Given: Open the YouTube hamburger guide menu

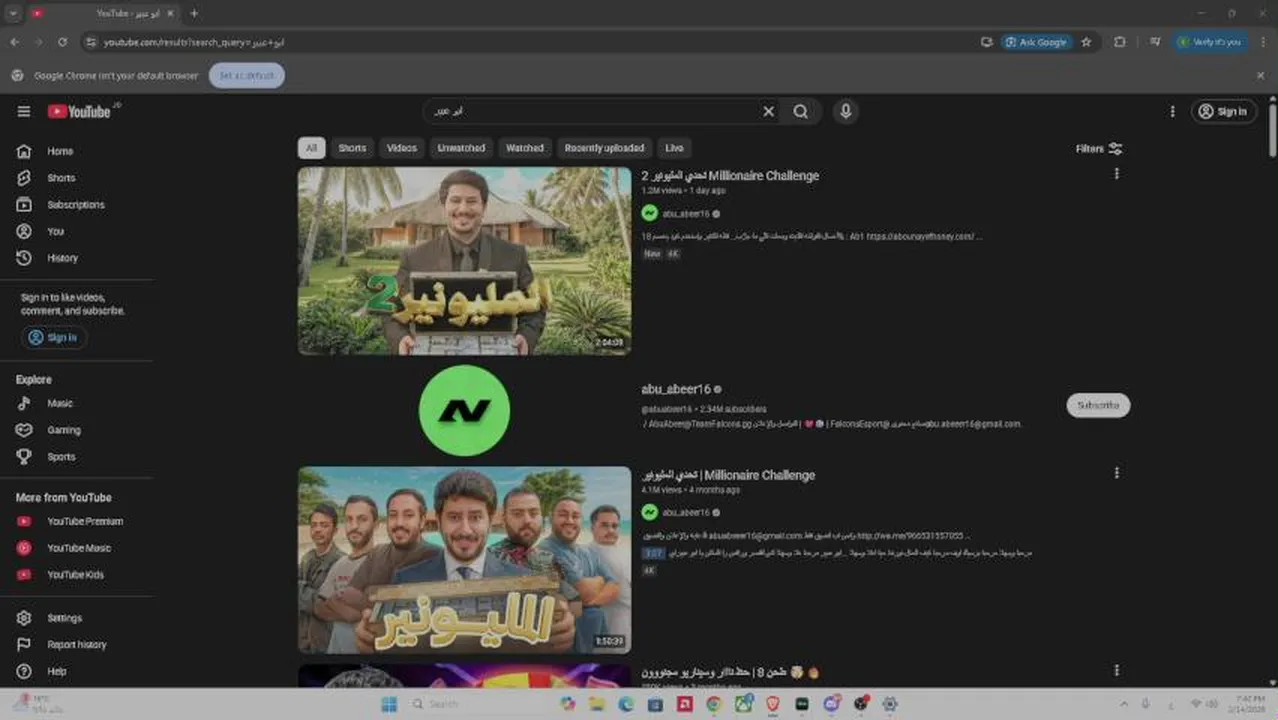Looking at the screenshot, I should 24,111.
